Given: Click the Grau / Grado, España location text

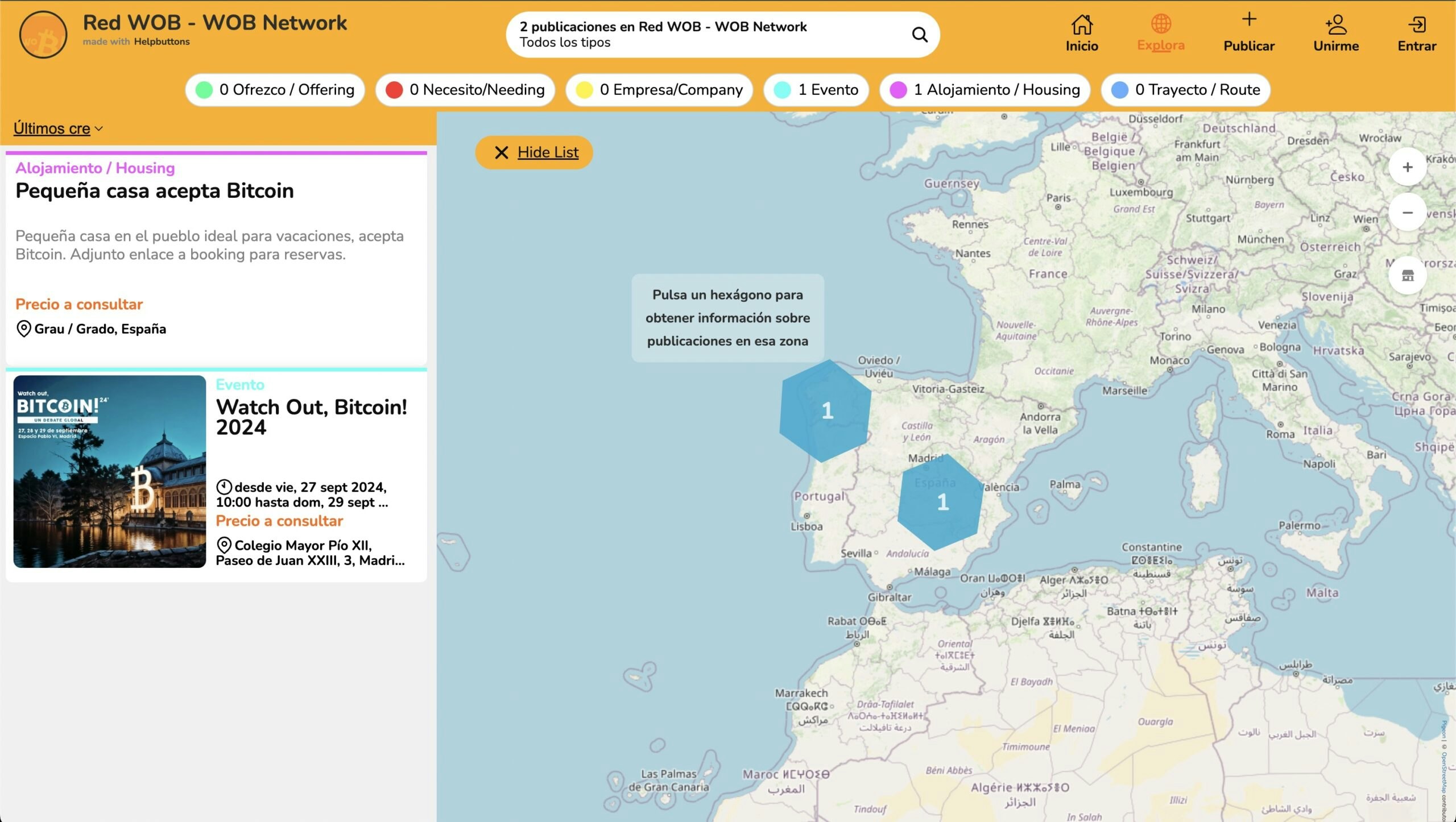Looking at the screenshot, I should [x=100, y=329].
